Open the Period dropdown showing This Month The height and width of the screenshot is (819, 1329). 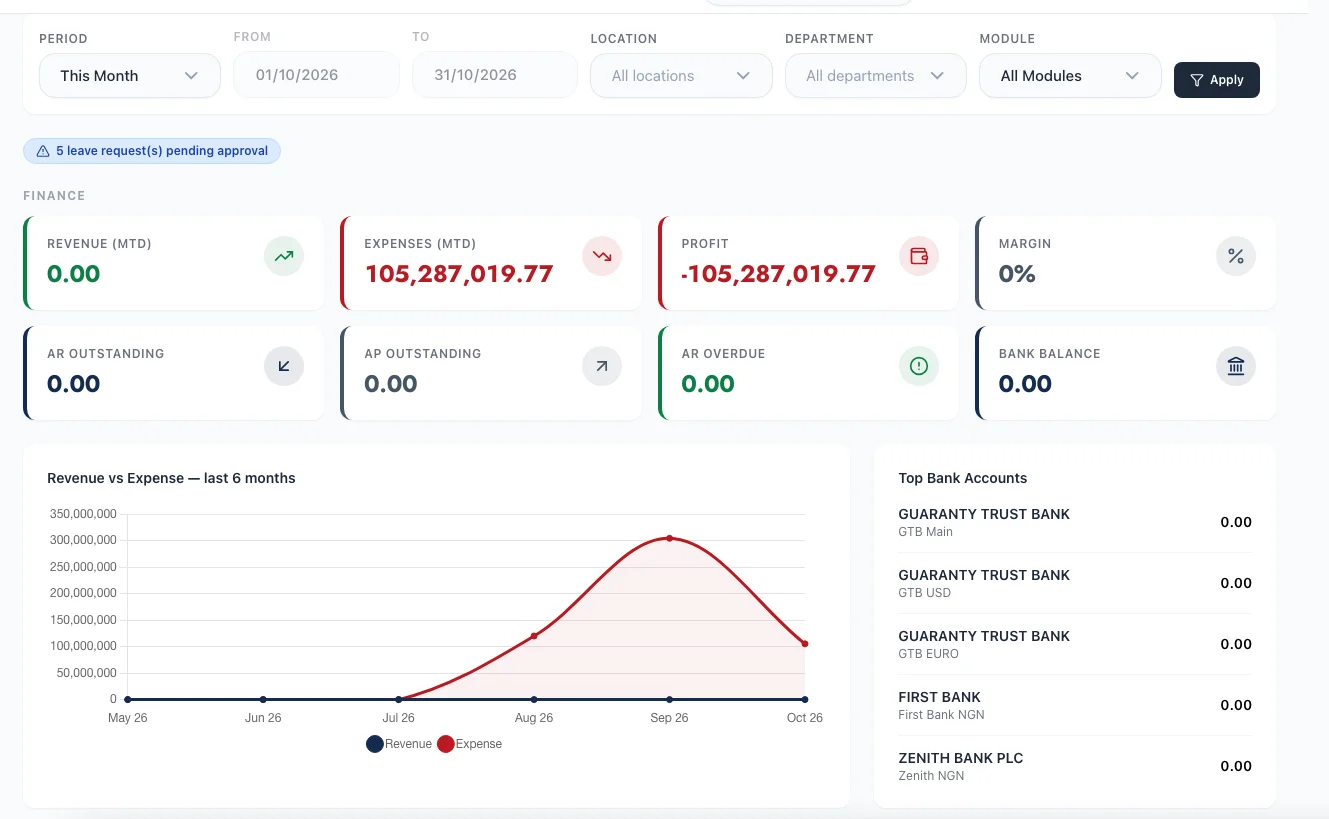(130, 76)
